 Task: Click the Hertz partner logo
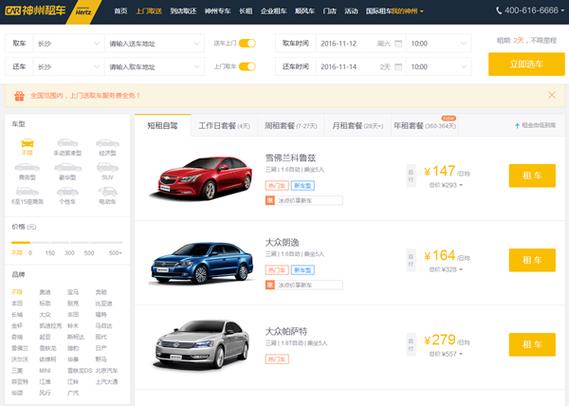[83, 11]
